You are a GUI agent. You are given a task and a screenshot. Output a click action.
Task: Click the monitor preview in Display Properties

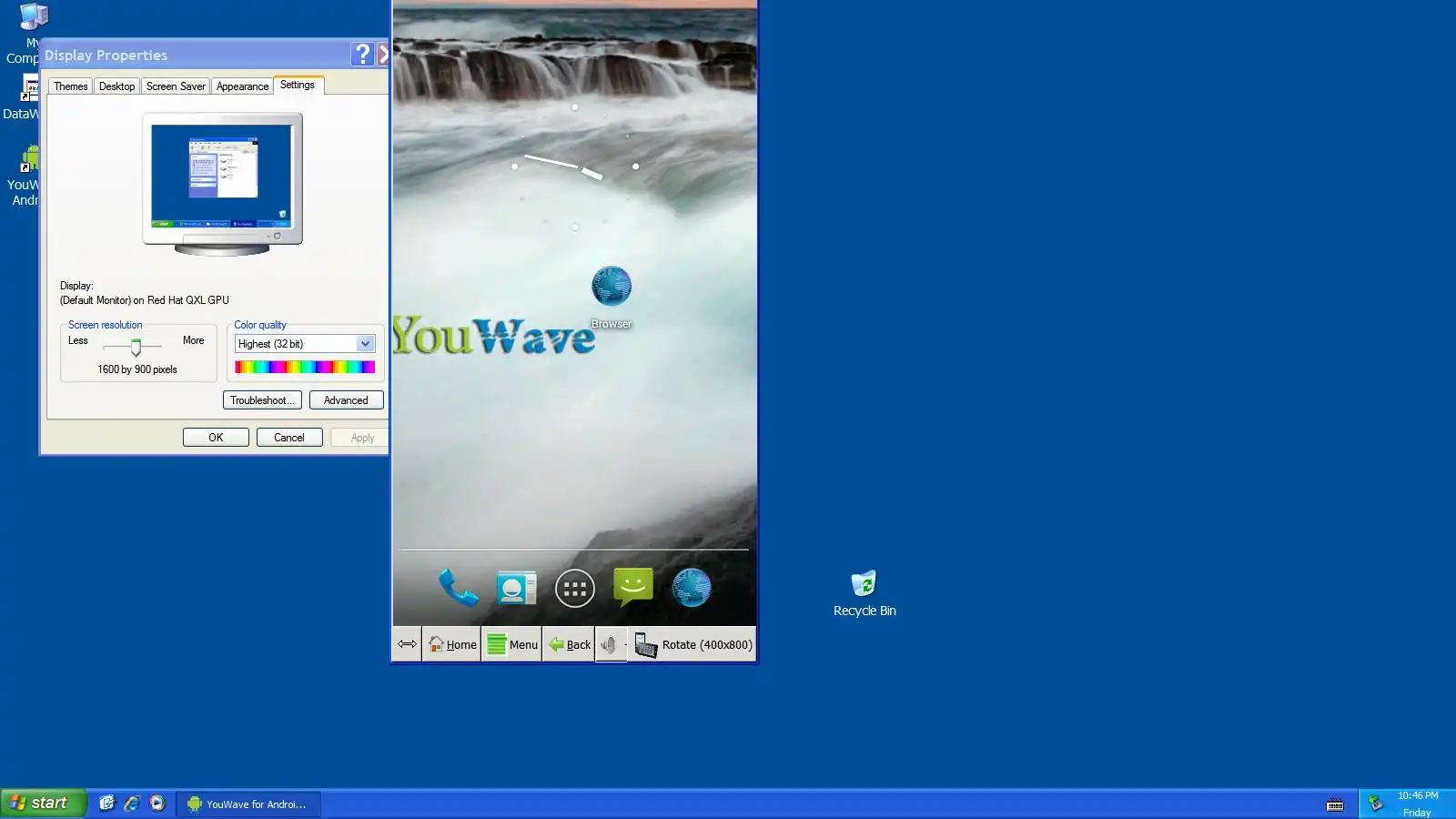pyautogui.click(x=222, y=184)
